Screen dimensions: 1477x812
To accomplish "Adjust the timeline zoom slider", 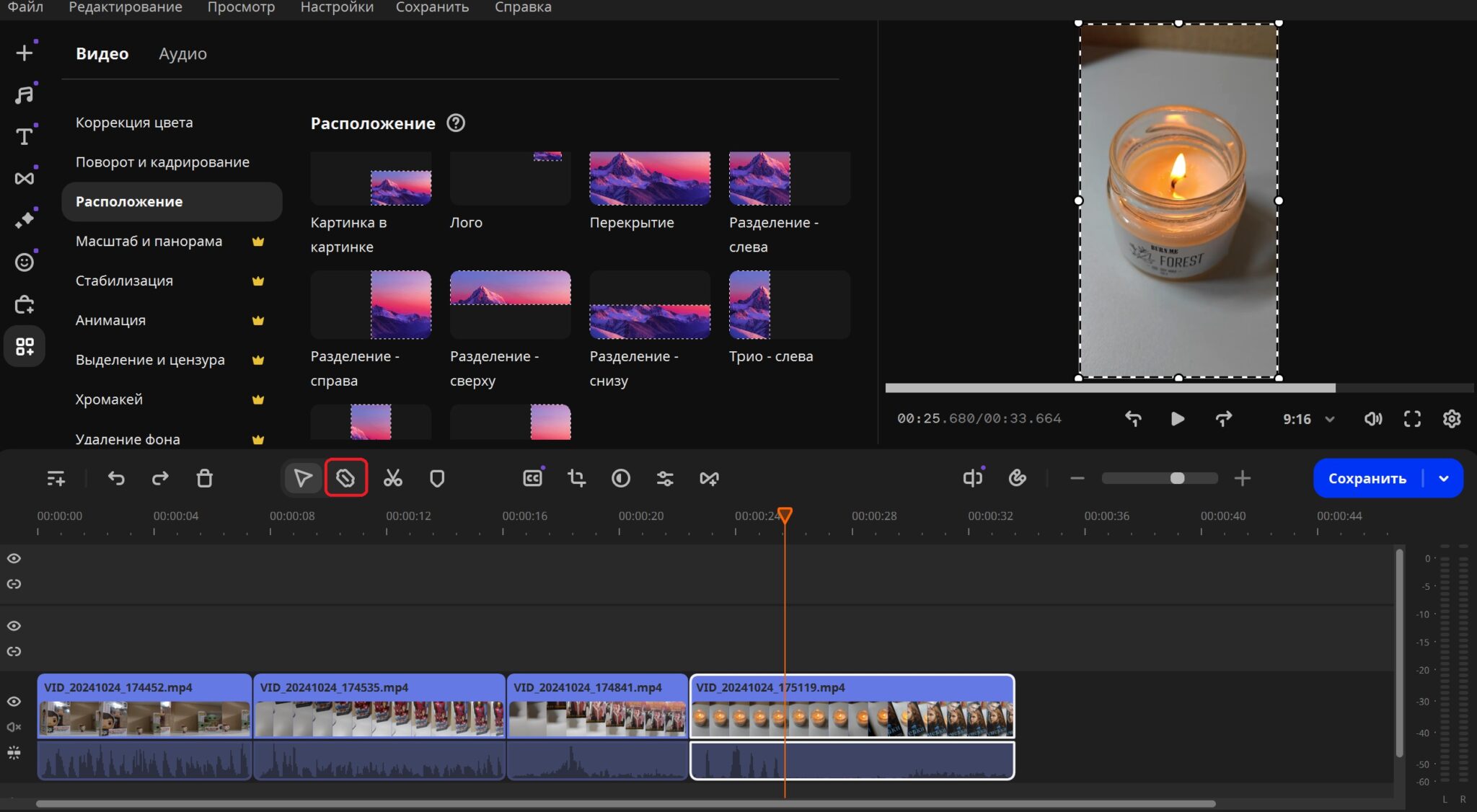I will click(x=1177, y=478).
